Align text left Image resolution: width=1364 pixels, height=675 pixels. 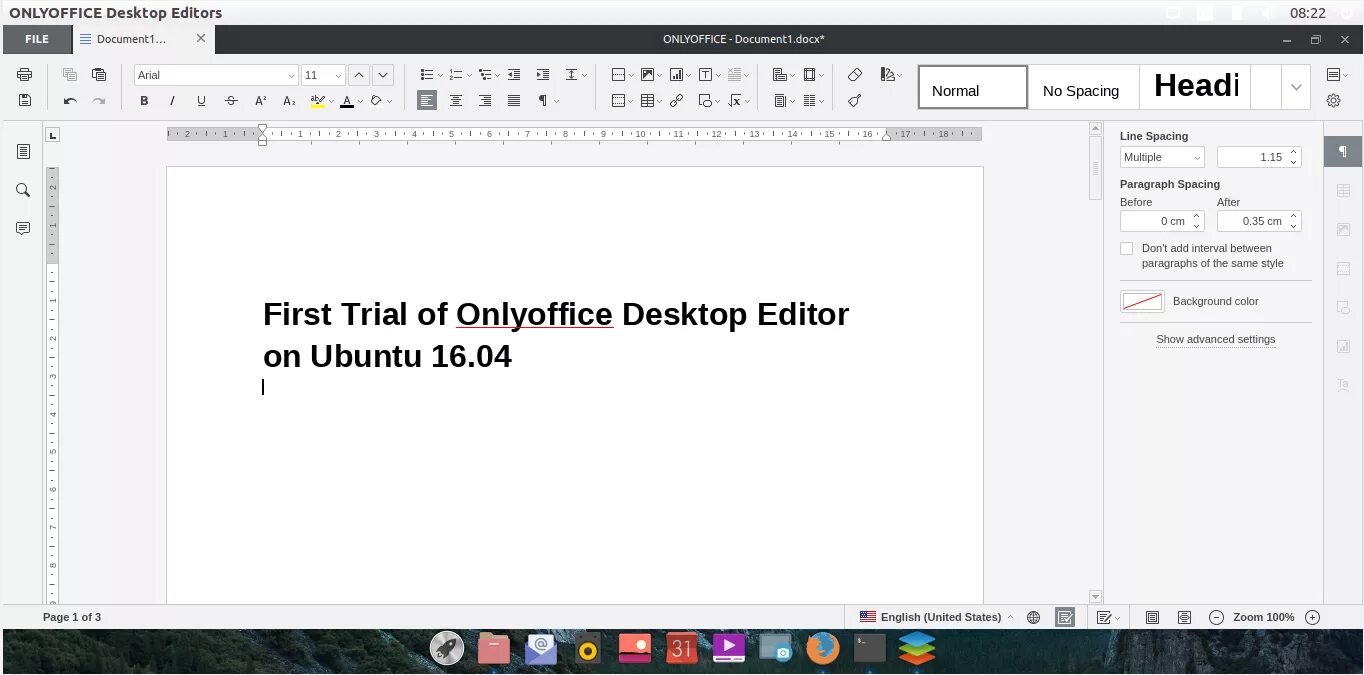427,101
